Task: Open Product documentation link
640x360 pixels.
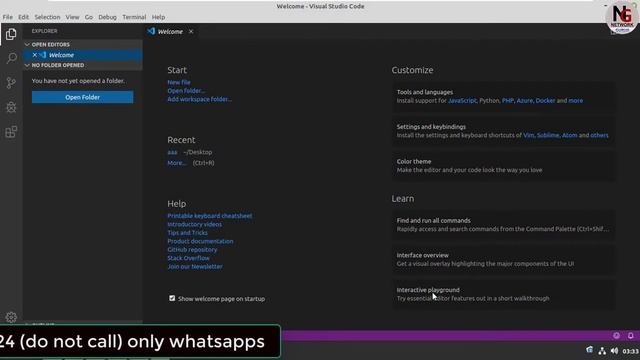Action: tap(200, 241)
